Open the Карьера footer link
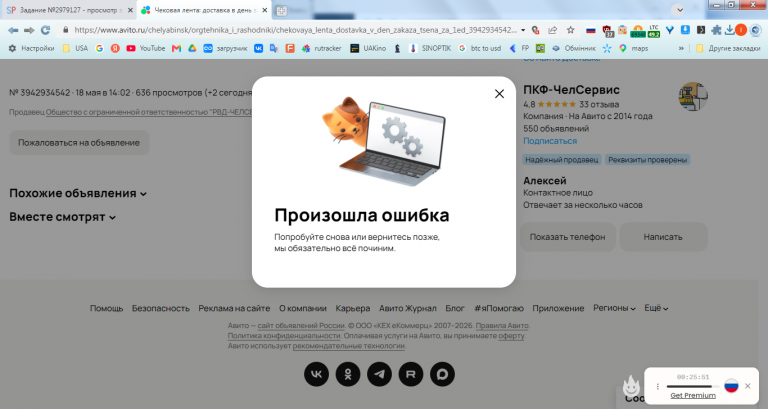This screenshot has height=409, width=768. 353,308
